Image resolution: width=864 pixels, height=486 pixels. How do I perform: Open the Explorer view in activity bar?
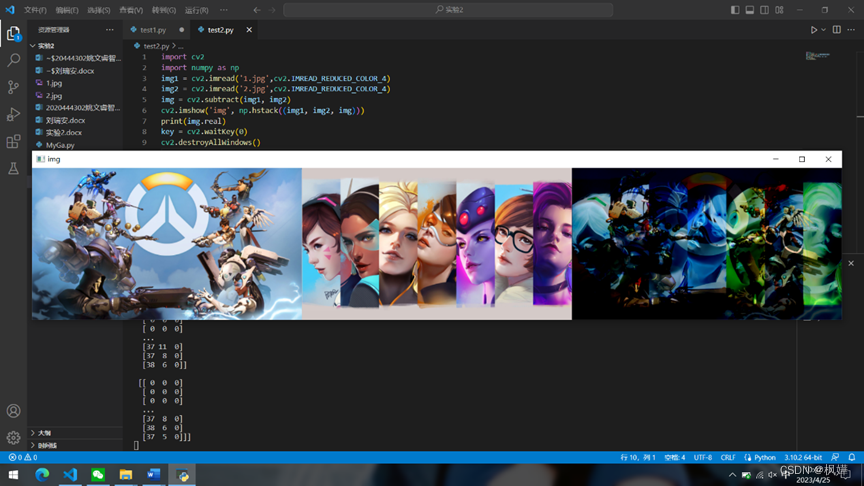(14, 34)
